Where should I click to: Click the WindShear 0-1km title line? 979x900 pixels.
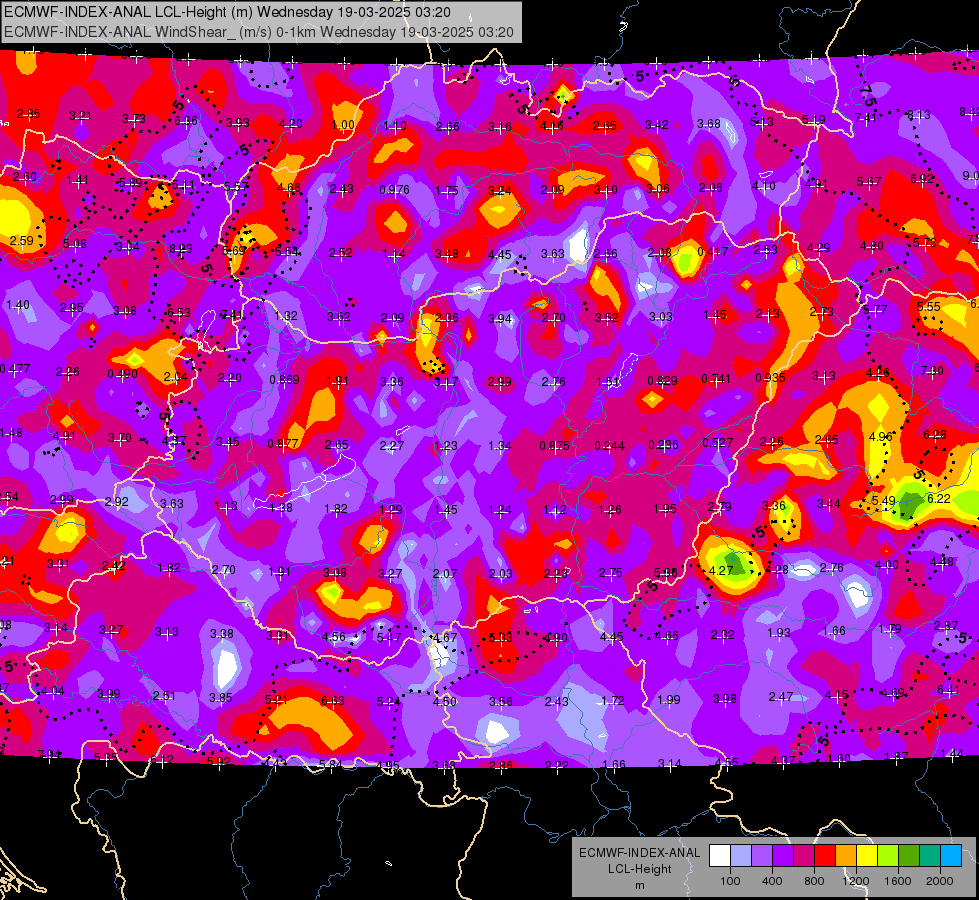pos(259,32)
